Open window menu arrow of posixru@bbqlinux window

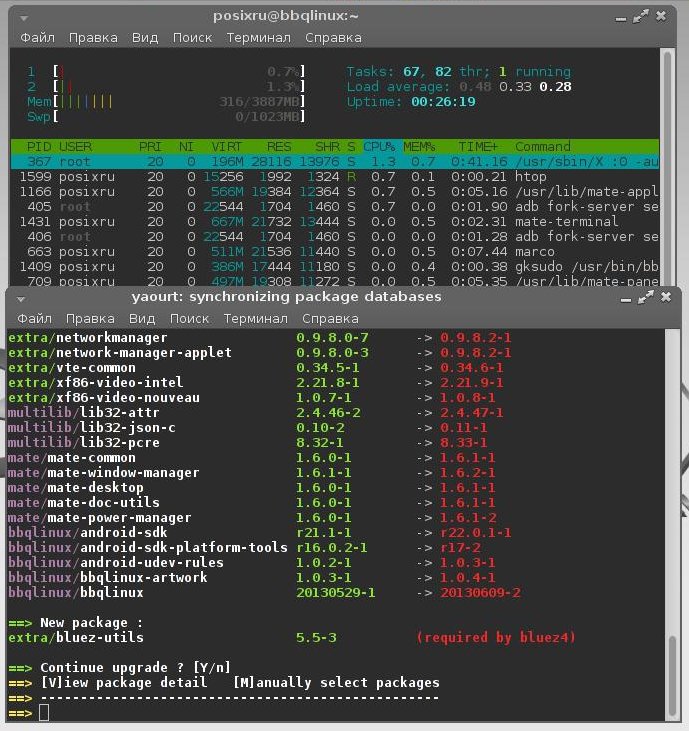pos(24,18)
